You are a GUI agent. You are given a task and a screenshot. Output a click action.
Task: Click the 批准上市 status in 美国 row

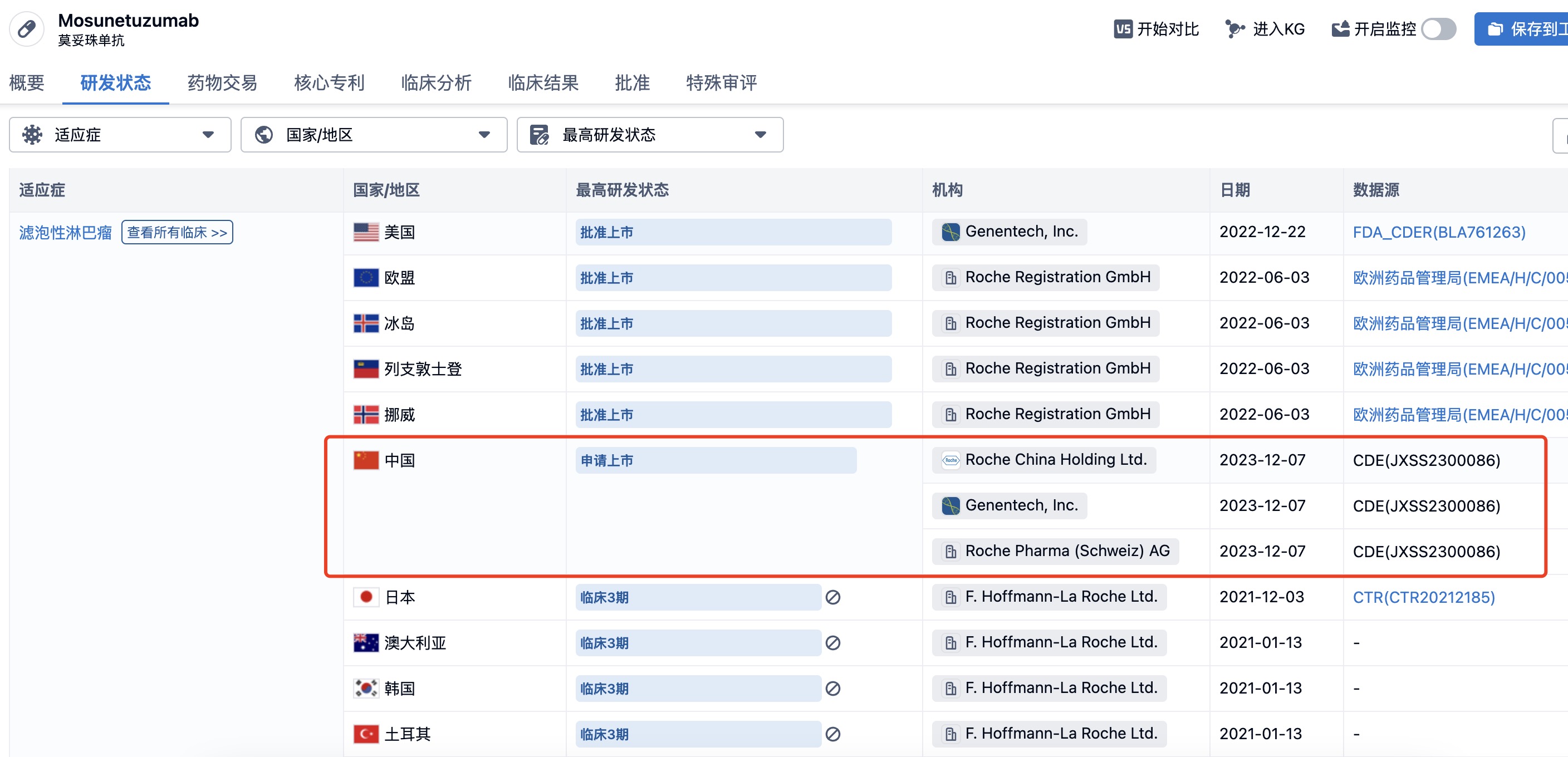coord(733,232)
